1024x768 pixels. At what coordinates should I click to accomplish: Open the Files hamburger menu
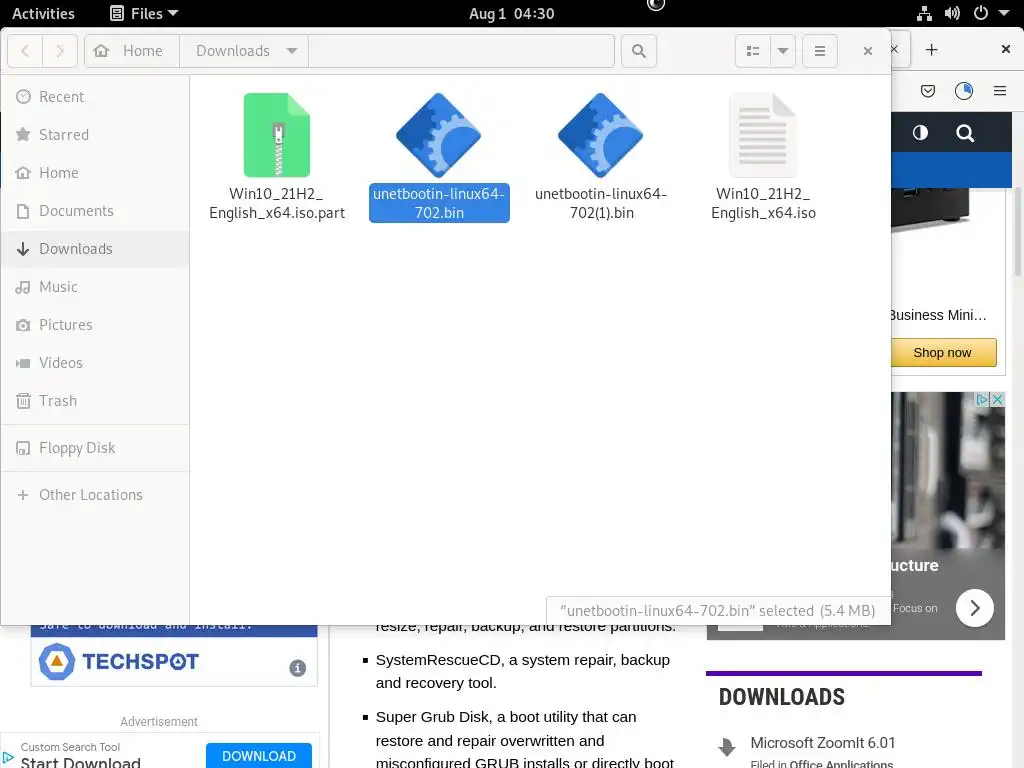coord(820,51)
